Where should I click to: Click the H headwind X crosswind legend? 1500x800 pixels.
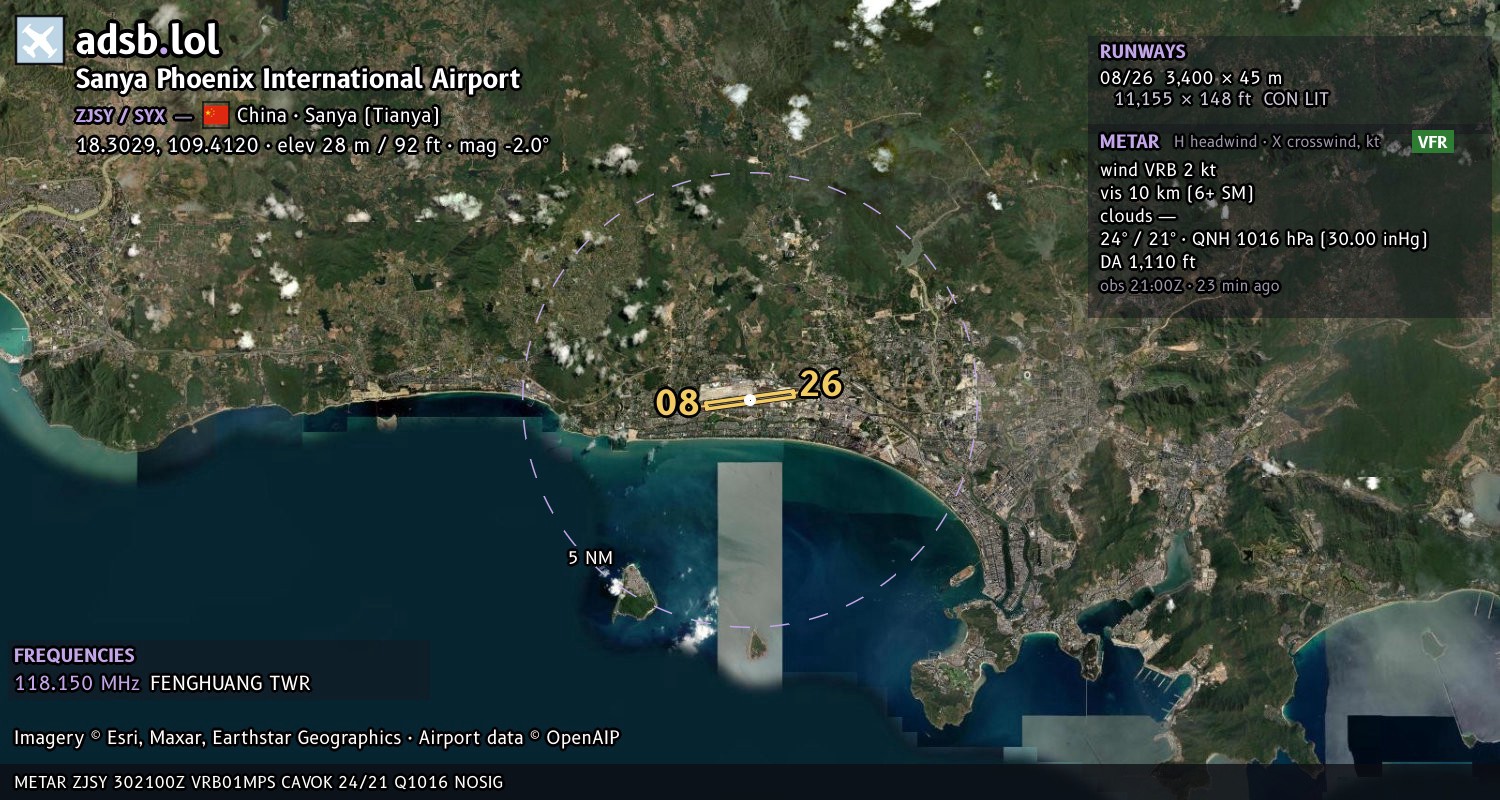coord(1277,142)
